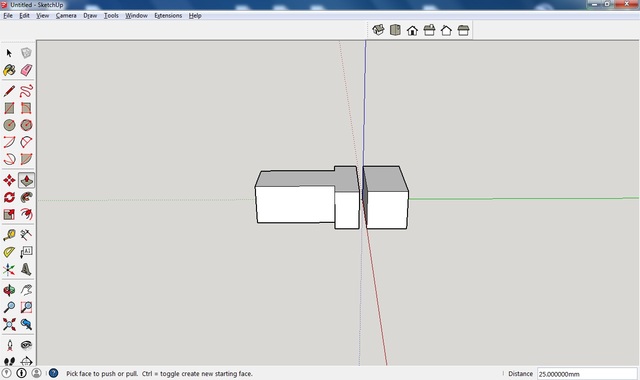Switch to Front view house icon
Image resolution: width=640 pixels, height=380 pixels.
[x=412, y=30]
